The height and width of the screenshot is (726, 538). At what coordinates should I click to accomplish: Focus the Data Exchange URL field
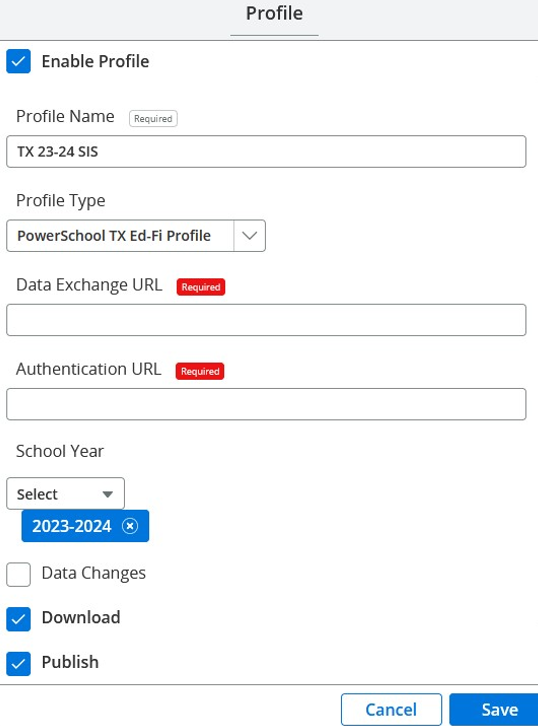pos(266,320)
